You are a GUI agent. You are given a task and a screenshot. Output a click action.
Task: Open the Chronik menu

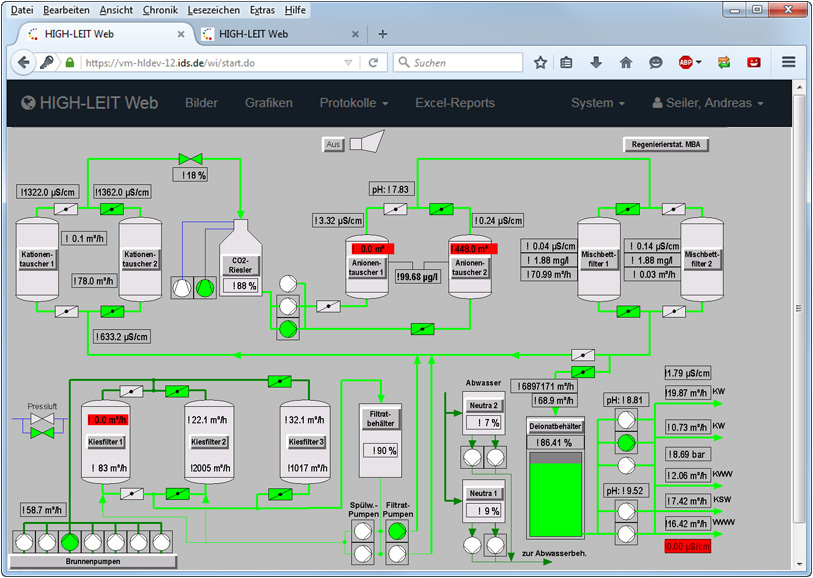coord(160,9)
